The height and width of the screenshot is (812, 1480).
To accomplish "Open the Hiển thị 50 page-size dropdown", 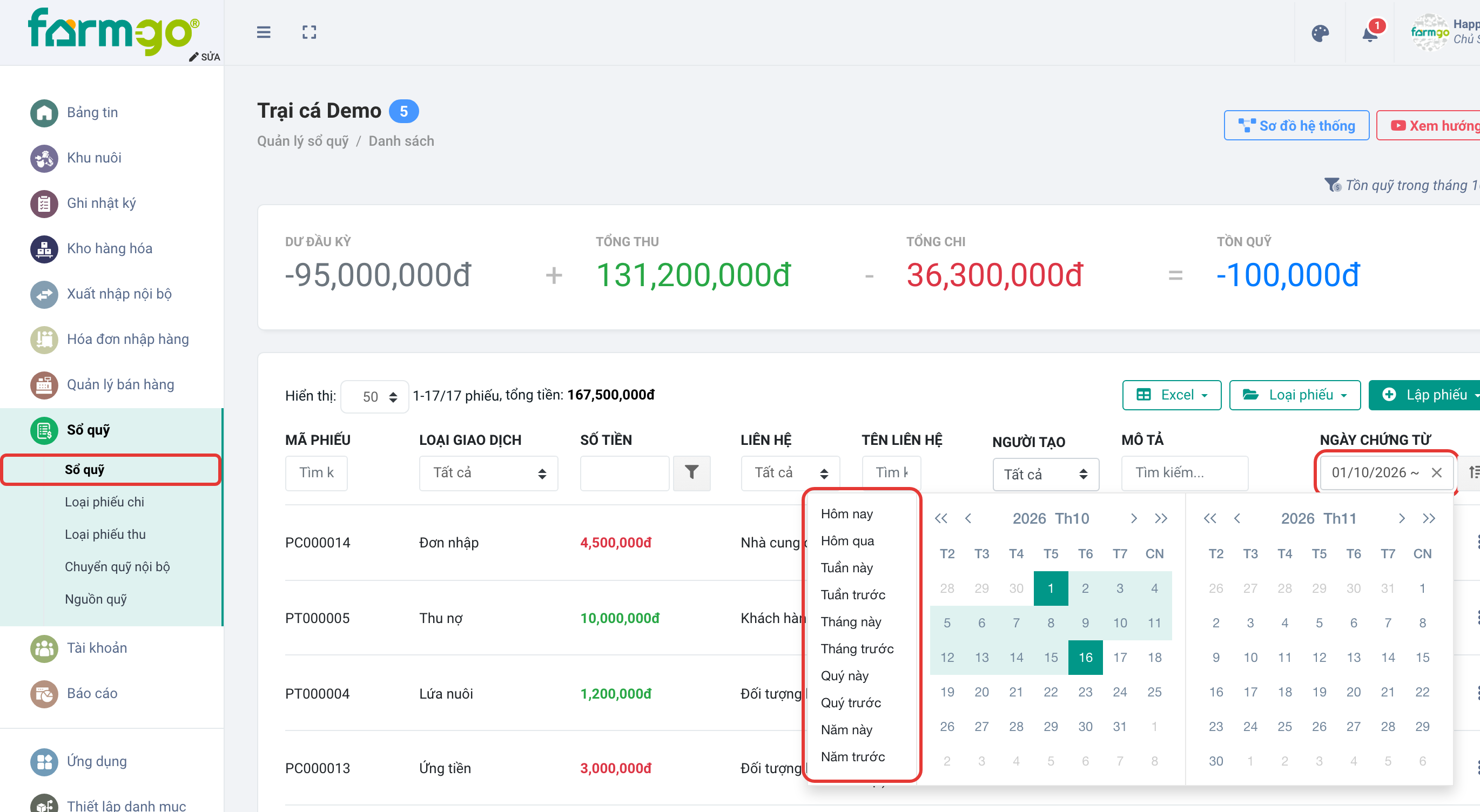I will [375, 397].
